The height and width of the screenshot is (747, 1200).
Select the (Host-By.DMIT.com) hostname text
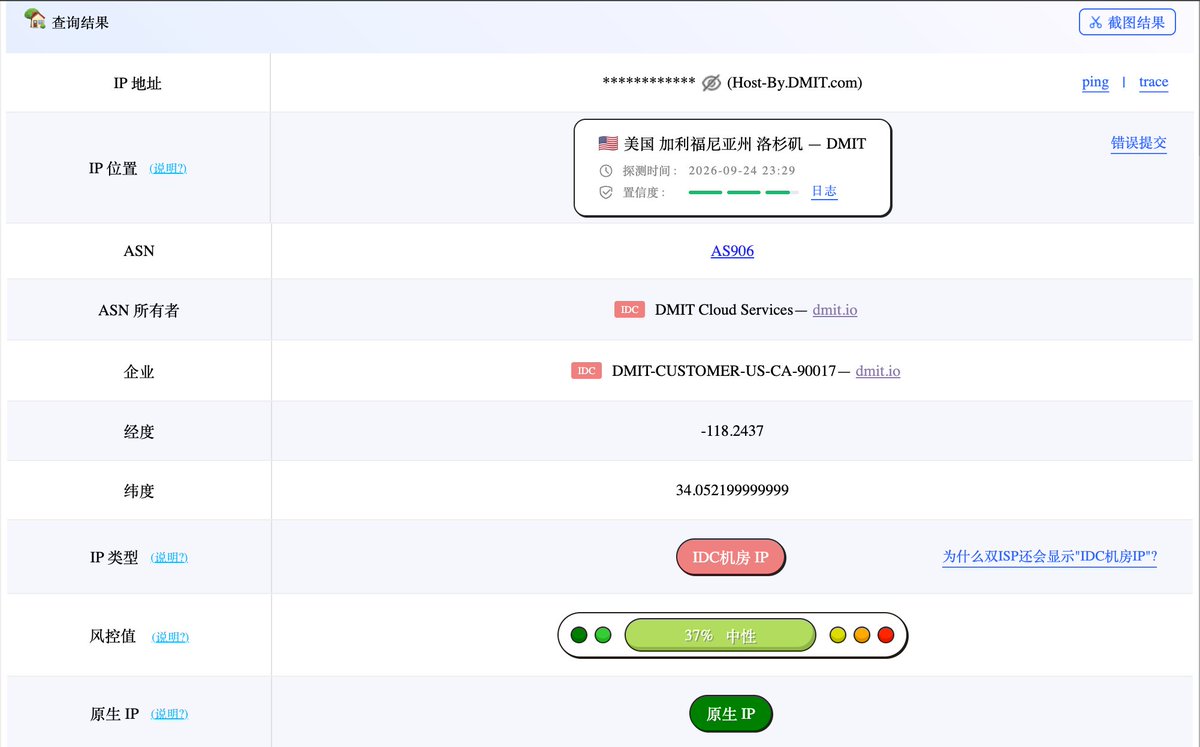click(795, 83)
